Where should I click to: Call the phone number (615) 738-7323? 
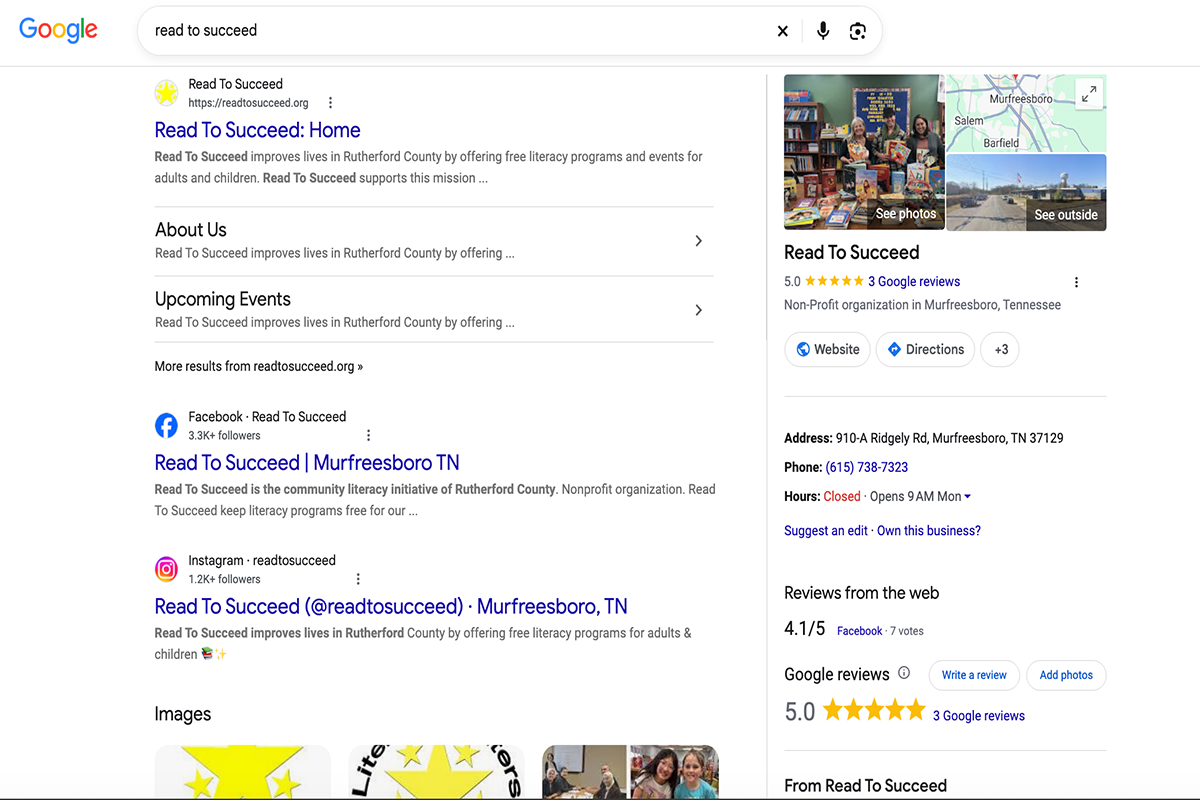tap(867, 467)
